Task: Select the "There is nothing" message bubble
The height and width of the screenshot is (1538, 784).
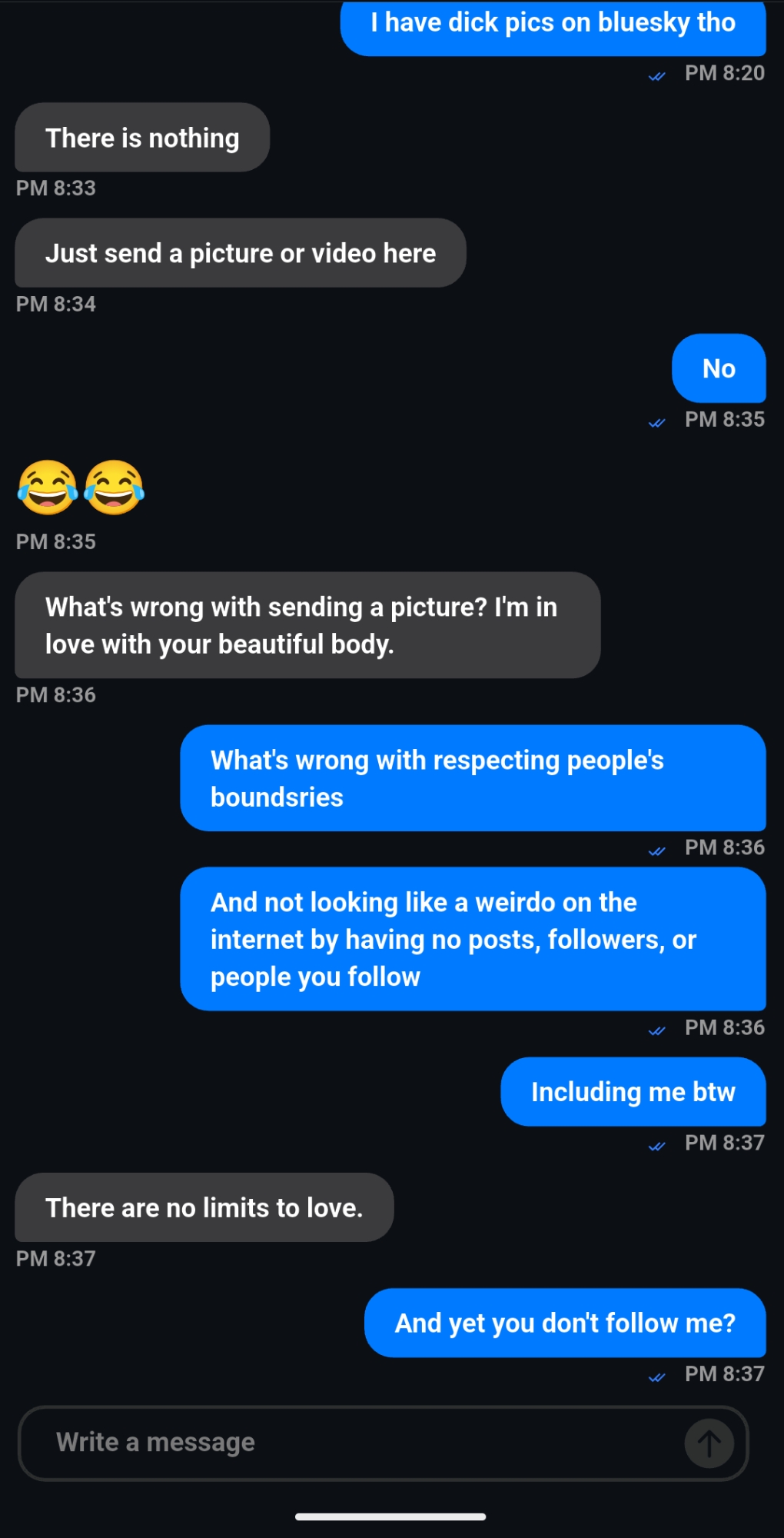Action: click(142, 138)
